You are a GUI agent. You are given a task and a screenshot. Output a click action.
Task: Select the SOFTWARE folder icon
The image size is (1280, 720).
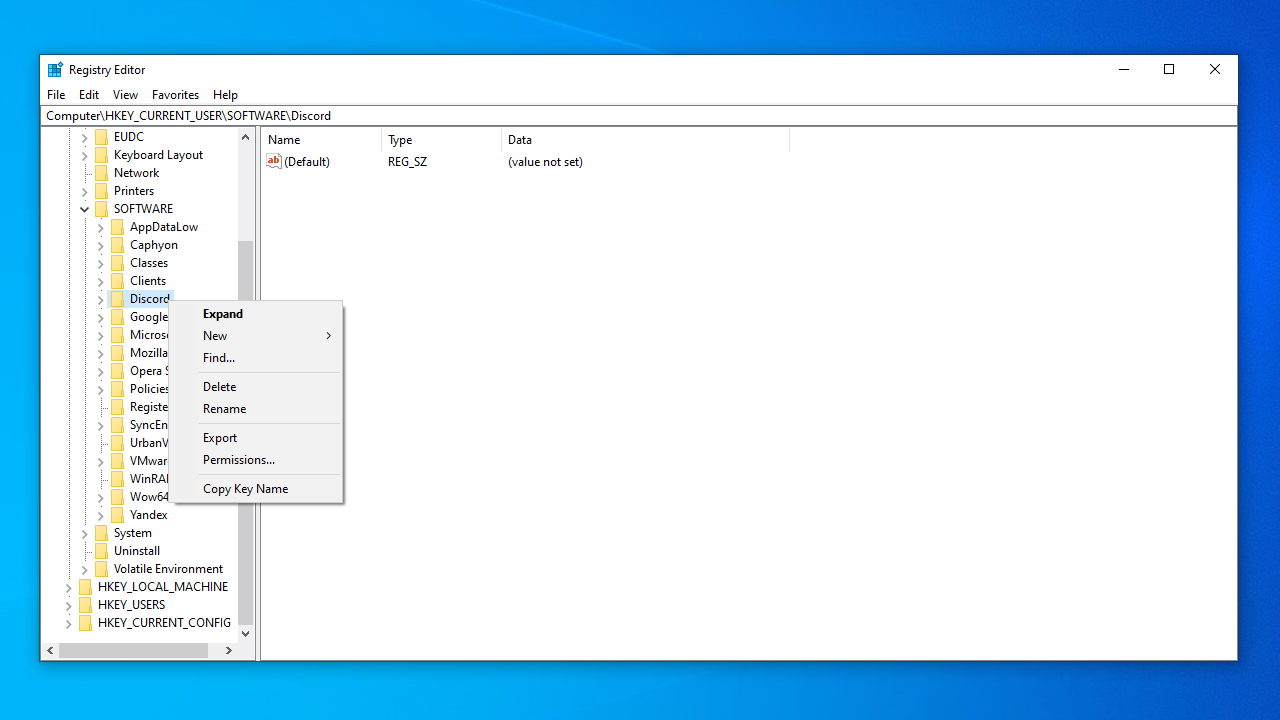click(101, 209)
